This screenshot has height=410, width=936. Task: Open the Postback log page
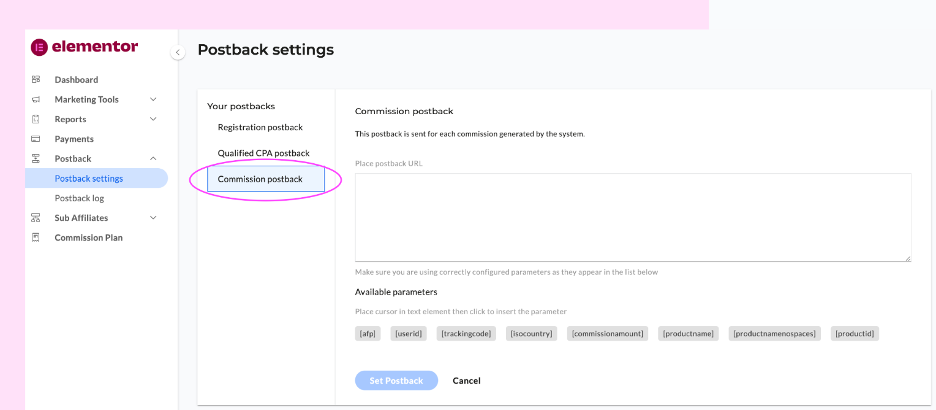point(79,198)
